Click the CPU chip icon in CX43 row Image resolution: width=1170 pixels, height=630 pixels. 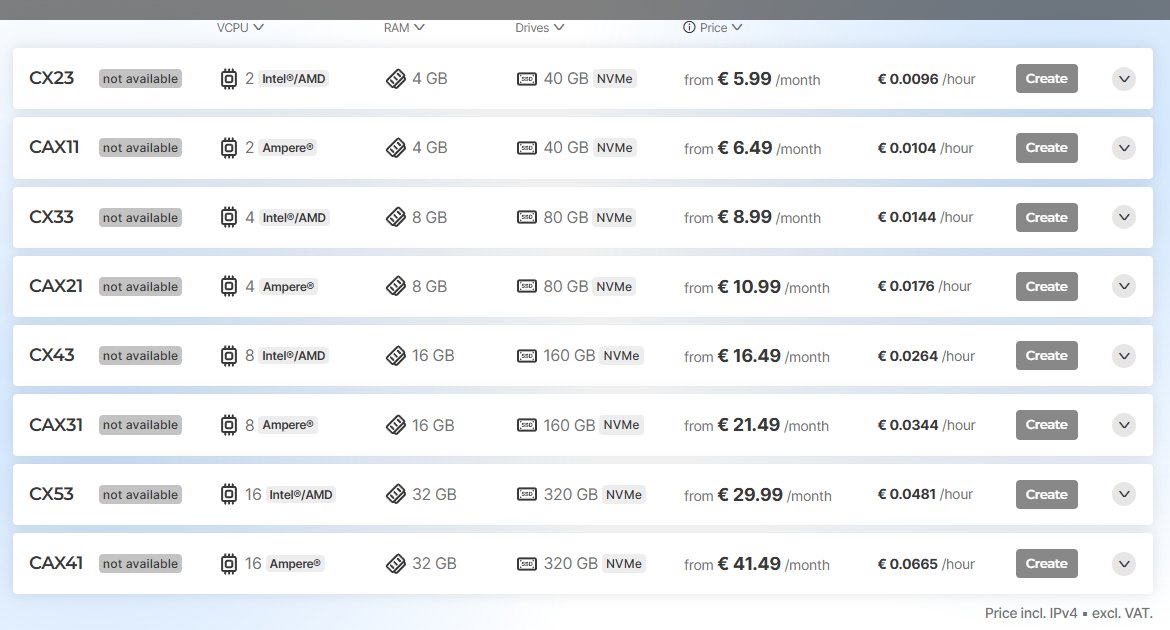229,355
